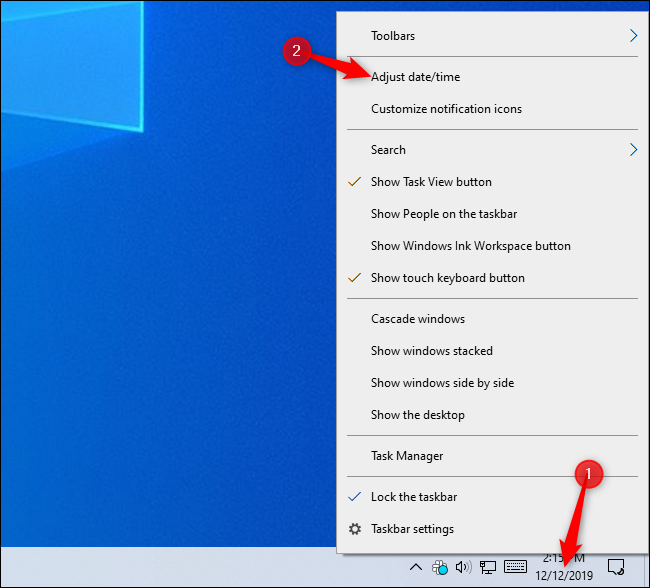Expand the Toolbars submenu
Screen dimensions: 650x588
[492, 36]
